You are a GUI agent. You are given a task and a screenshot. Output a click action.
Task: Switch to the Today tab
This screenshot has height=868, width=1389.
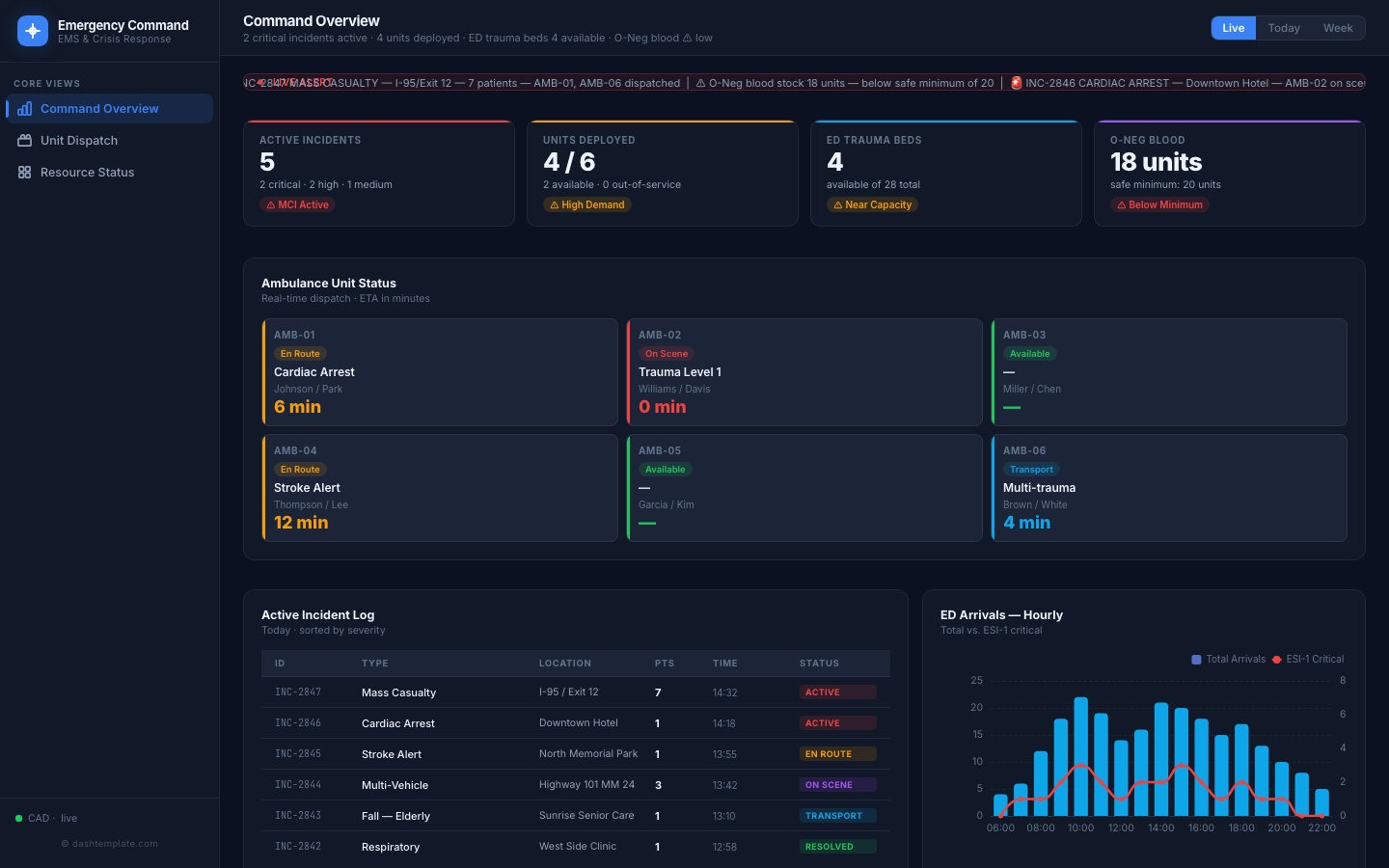1284,28
